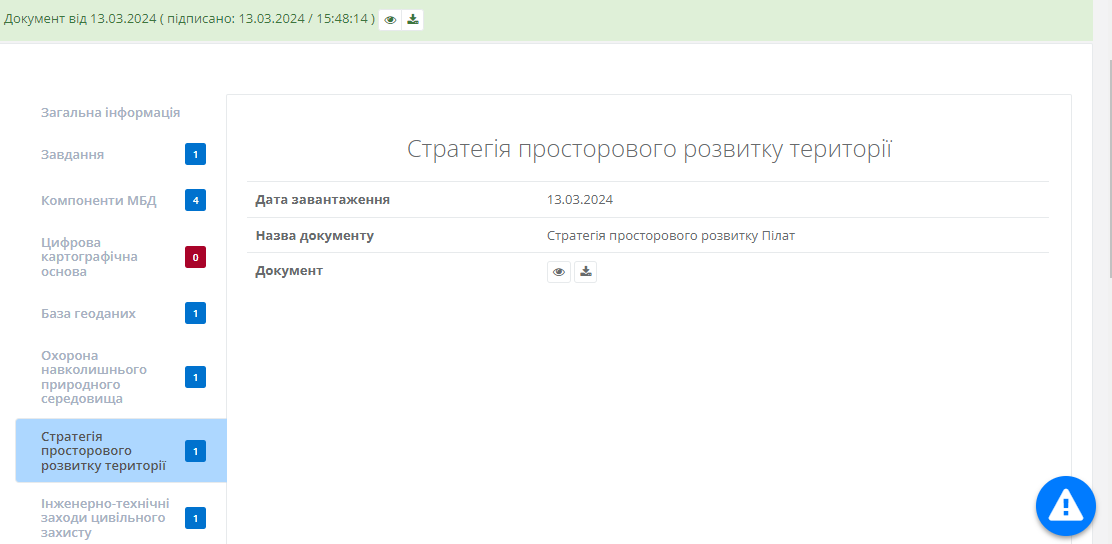Preview the Стратегія просторового розвитку Пілат document
This screenshot has height=544, width=1112.
pos(559,272)
